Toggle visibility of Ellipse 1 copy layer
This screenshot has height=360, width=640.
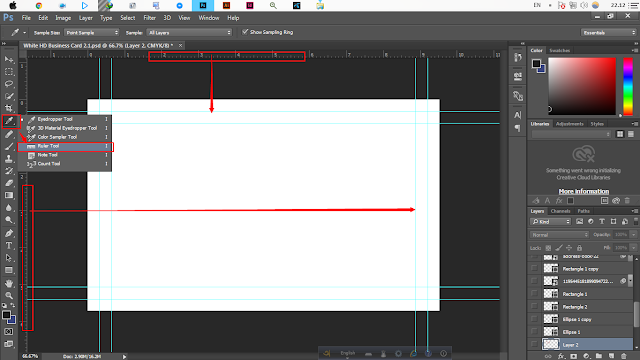click(x=534, y=319)
